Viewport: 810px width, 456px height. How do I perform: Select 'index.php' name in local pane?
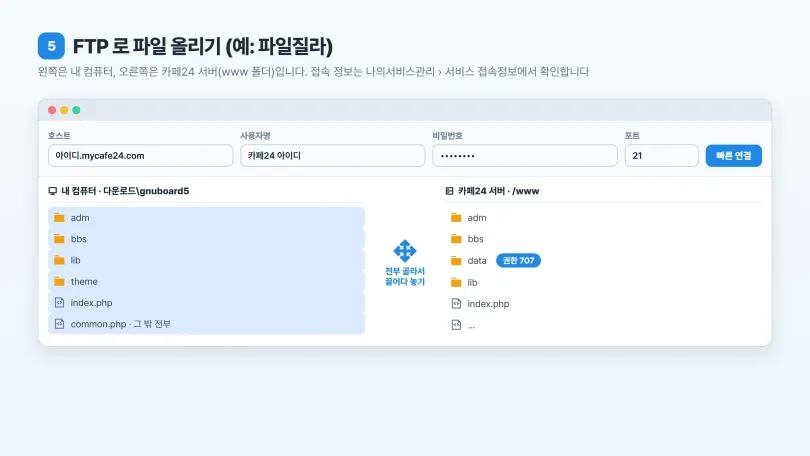pos(91,303)
